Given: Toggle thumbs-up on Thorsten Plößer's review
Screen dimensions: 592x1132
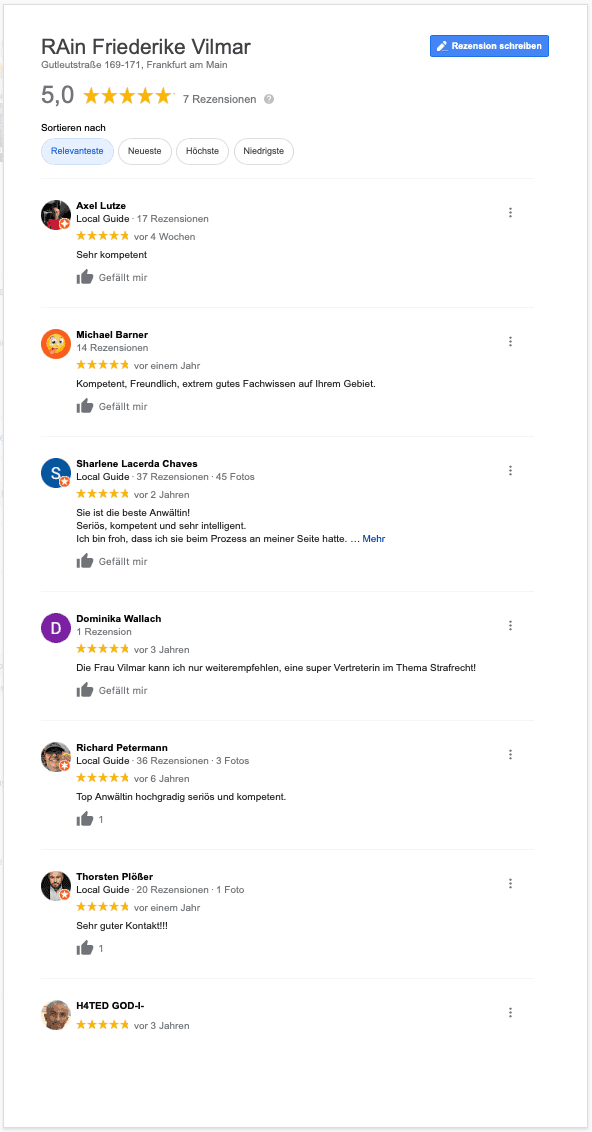Looking at the screenshot, I should [85, 948].
